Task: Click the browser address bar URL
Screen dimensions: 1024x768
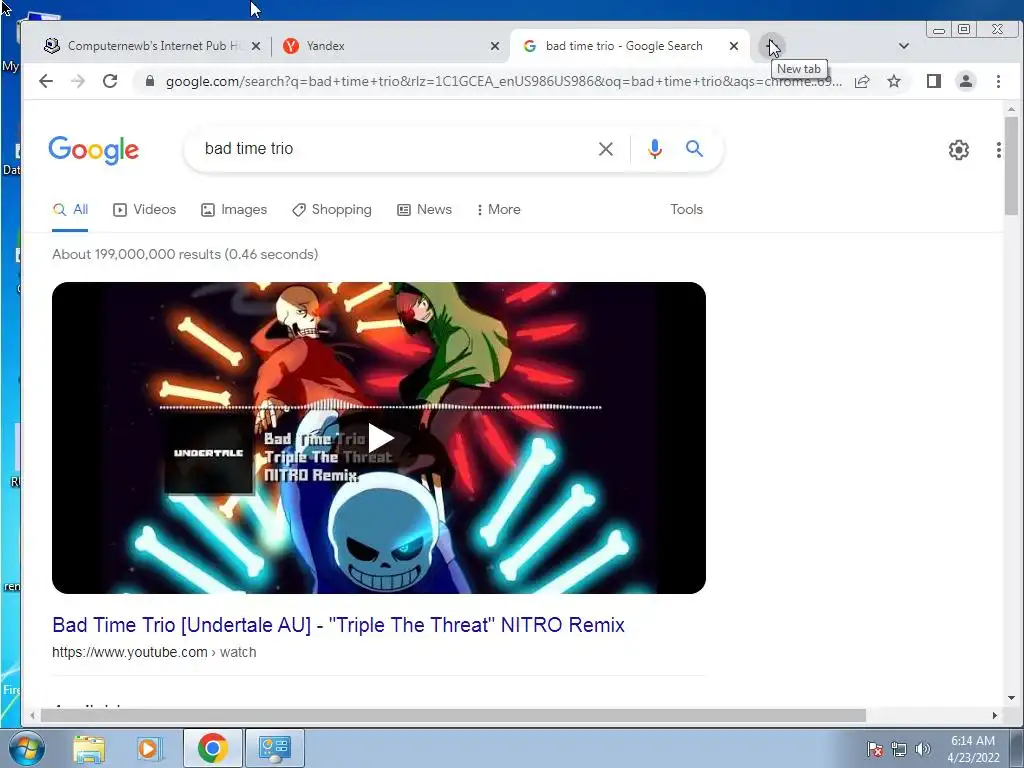Action: (x=503, y=82)
